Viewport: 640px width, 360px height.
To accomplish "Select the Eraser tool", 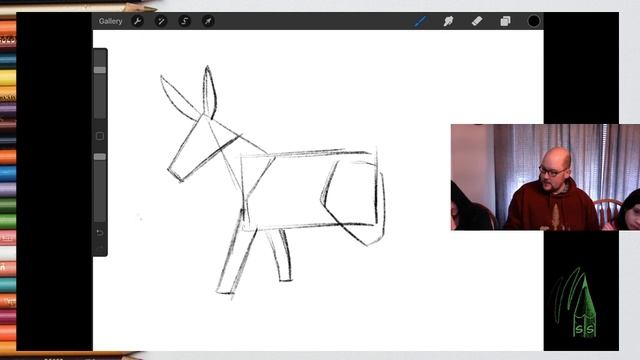I will tap(477, 21).
